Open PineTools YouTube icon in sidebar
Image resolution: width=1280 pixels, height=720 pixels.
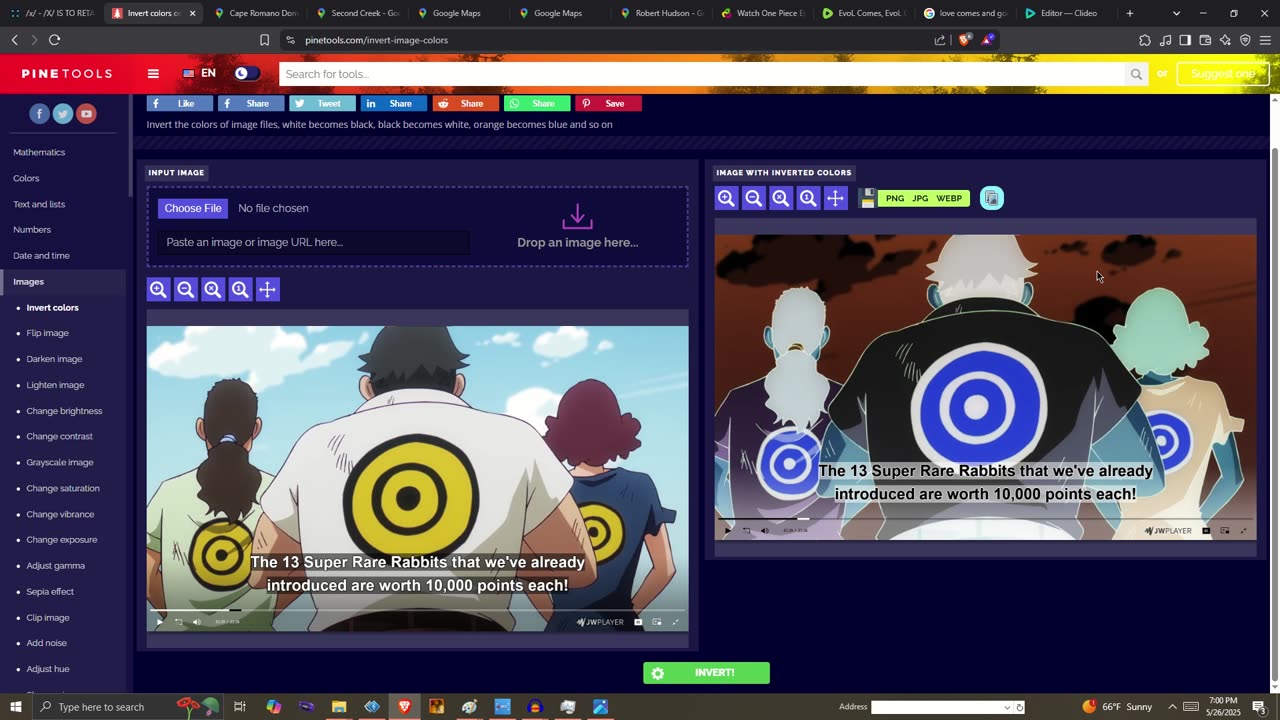point(86,114)
